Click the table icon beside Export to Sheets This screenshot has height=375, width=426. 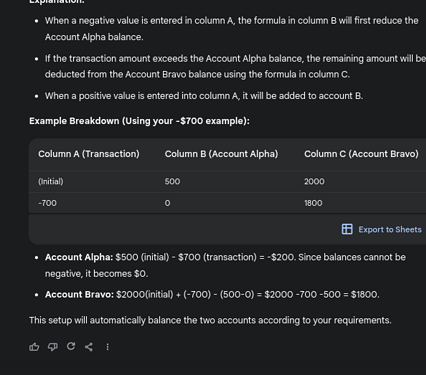[x=347, y=229]
